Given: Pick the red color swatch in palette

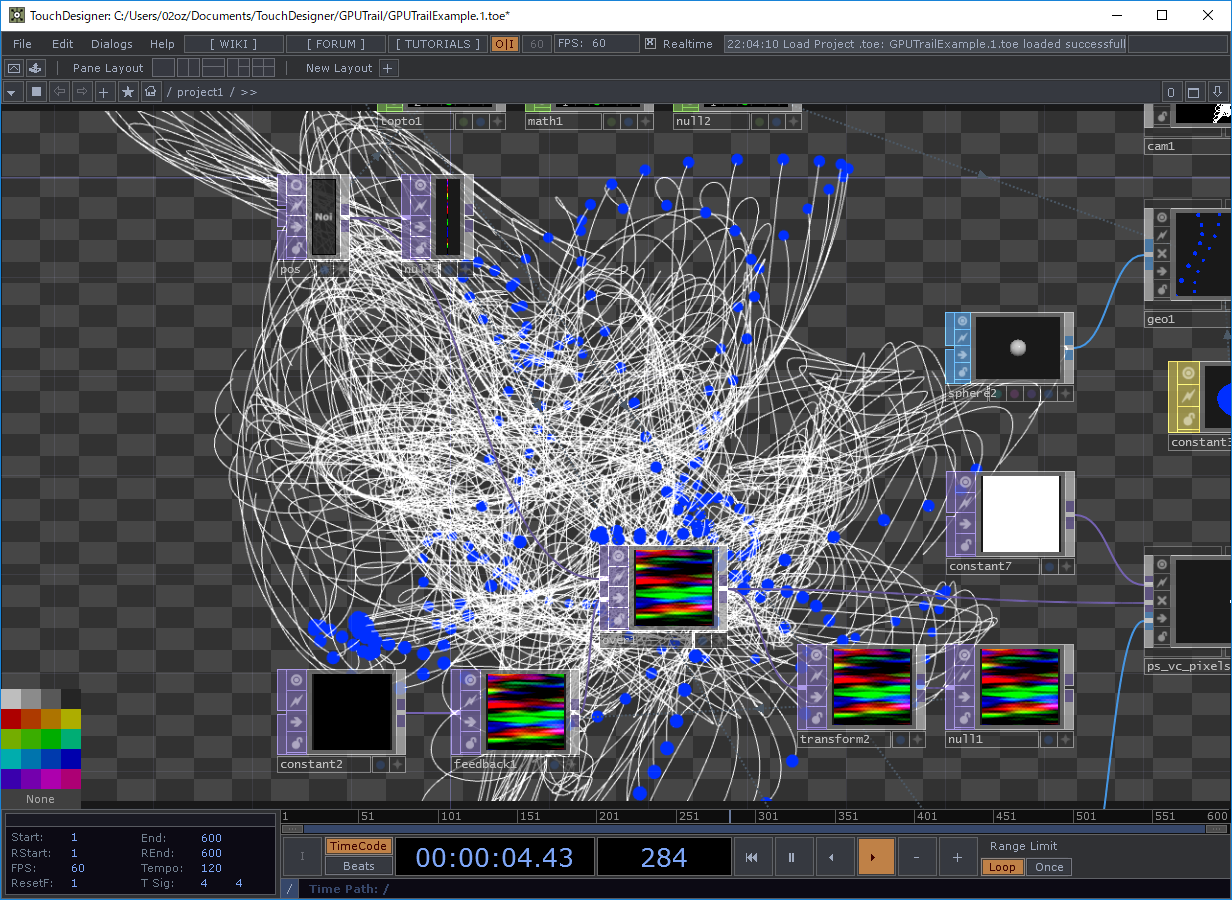Looking at the screenshot, I should coord(11,719).
